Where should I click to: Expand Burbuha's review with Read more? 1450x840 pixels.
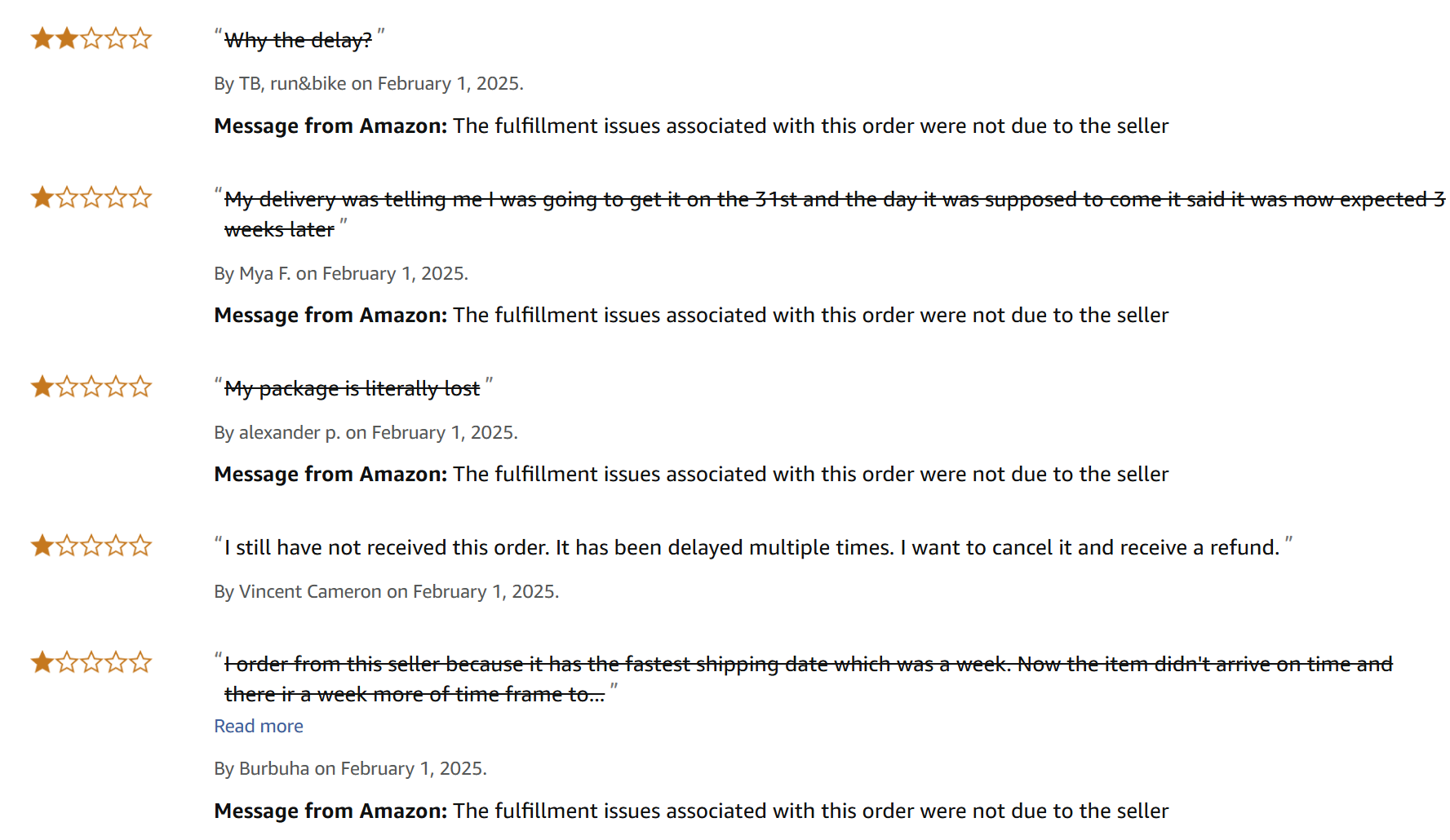259,726
